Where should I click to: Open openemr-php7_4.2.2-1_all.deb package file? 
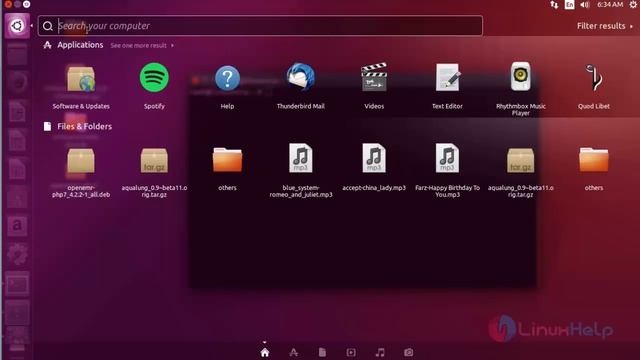(x=81, y=162)
